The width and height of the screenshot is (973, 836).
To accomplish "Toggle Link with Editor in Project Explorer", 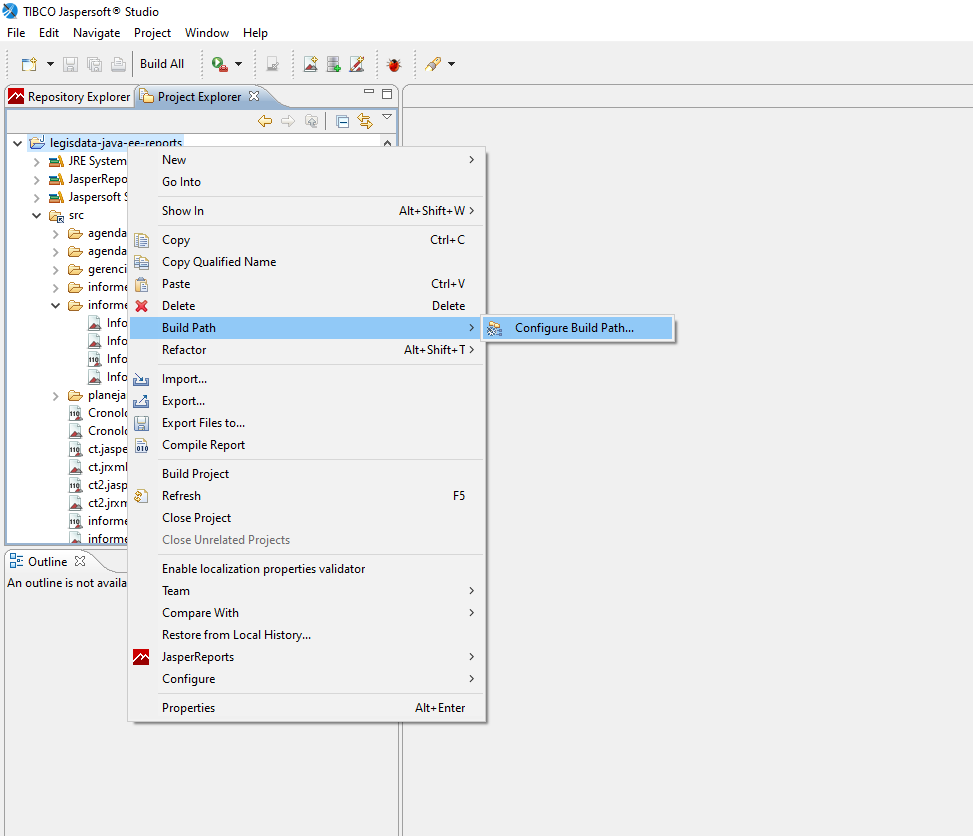I will point(365,121).
